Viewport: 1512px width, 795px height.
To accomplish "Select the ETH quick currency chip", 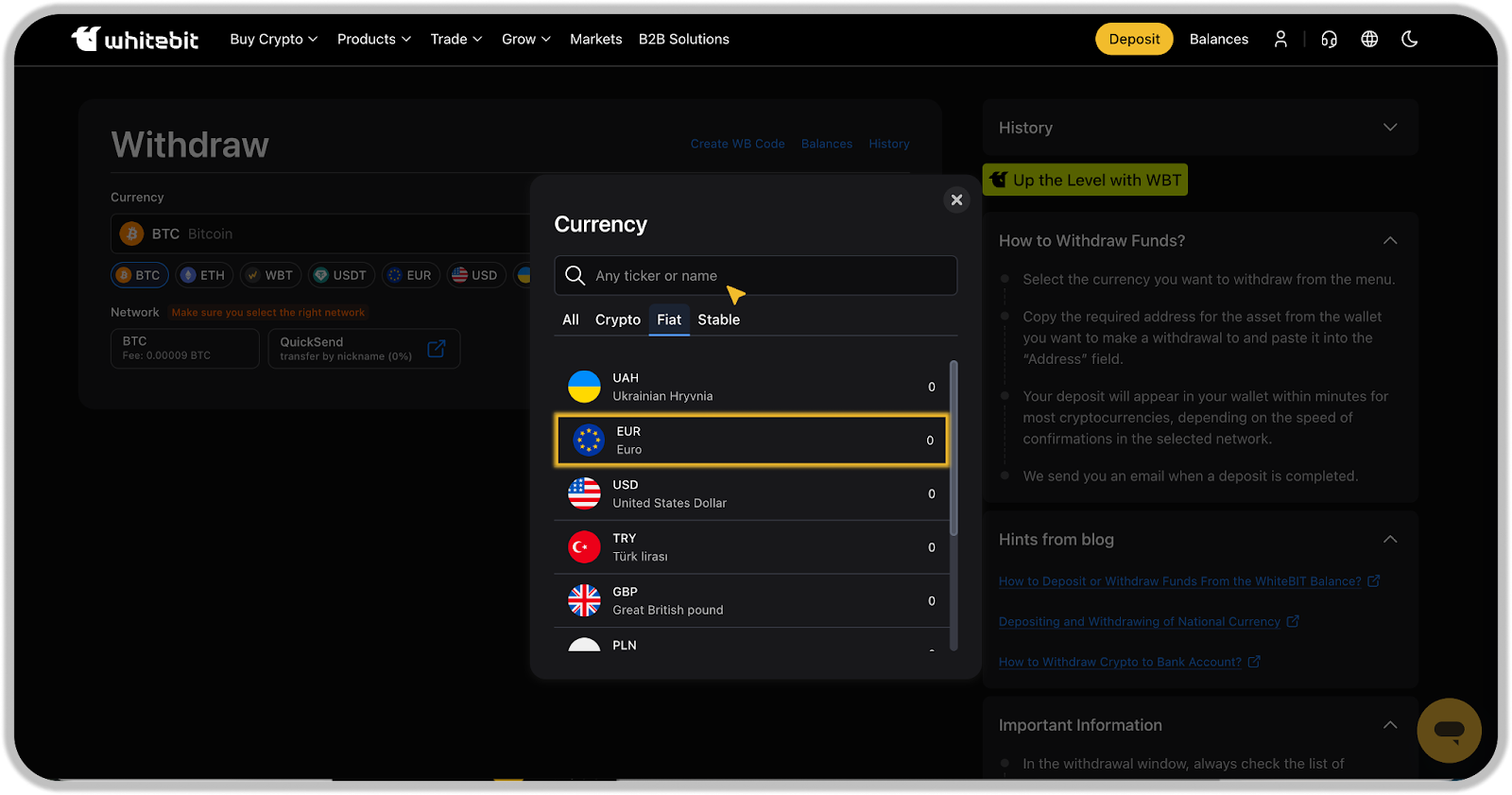I will (x=203, y=275).
